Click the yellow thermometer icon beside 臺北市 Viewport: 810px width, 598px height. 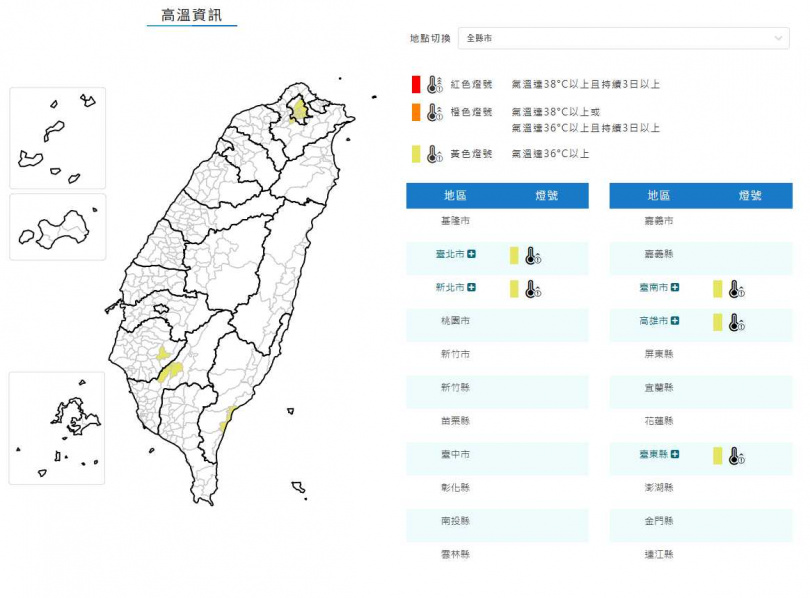coord(532,255)
